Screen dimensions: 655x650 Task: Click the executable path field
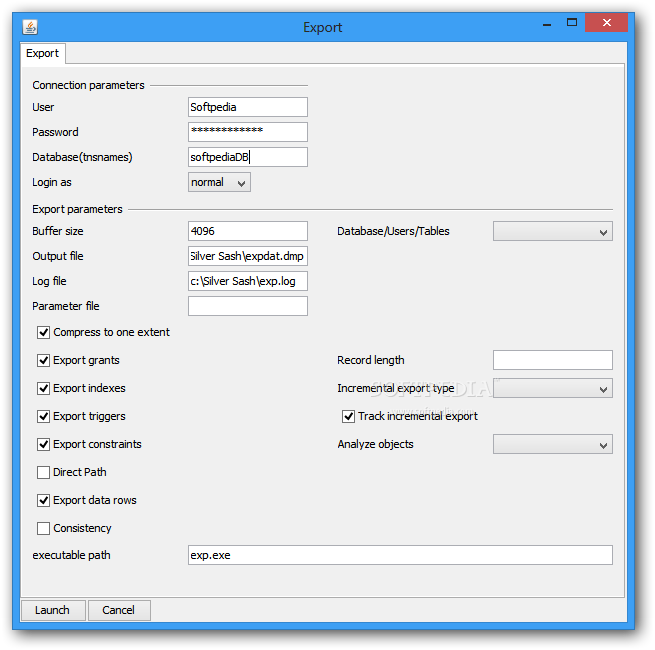[400, 555]
